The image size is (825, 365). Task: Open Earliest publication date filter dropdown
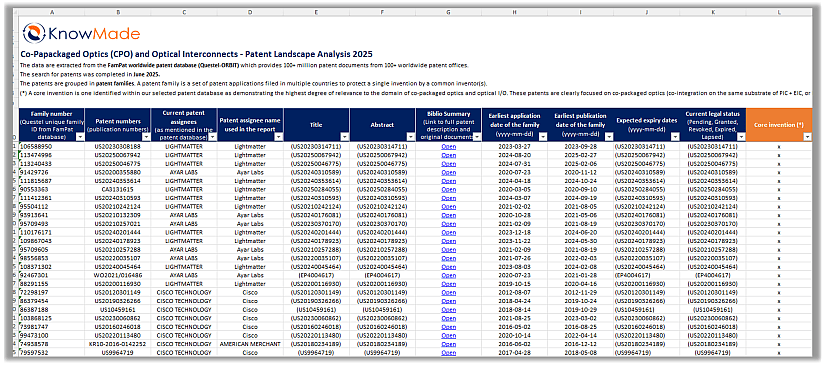[x=609, y=137]
